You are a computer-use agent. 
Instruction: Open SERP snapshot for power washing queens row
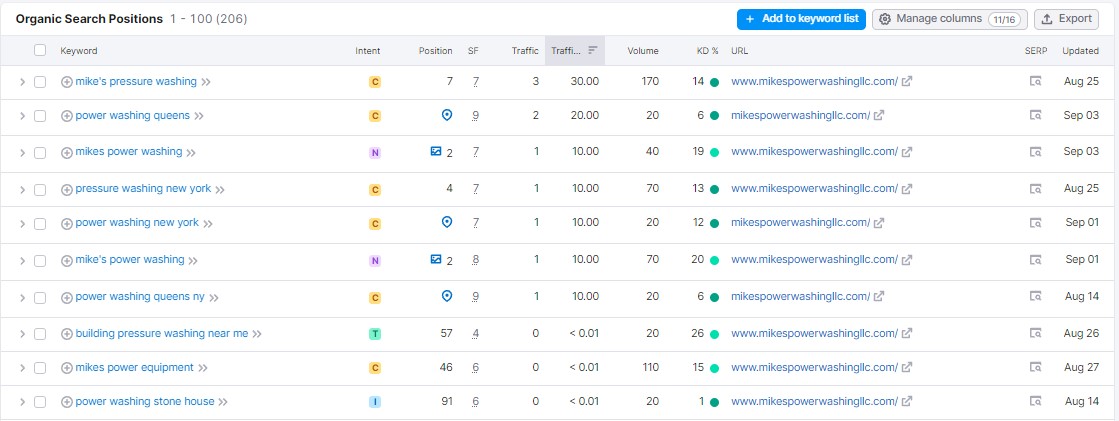coord(1036,115)
